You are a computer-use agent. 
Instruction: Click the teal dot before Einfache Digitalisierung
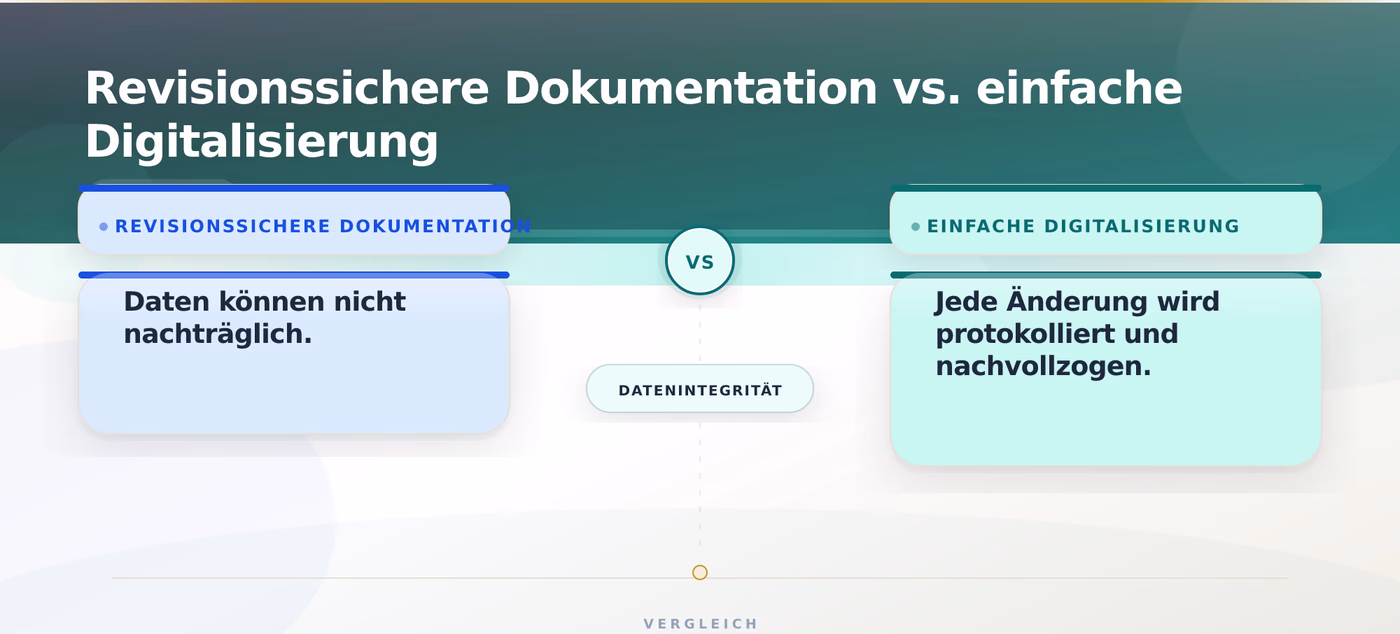tap(916, 227)
